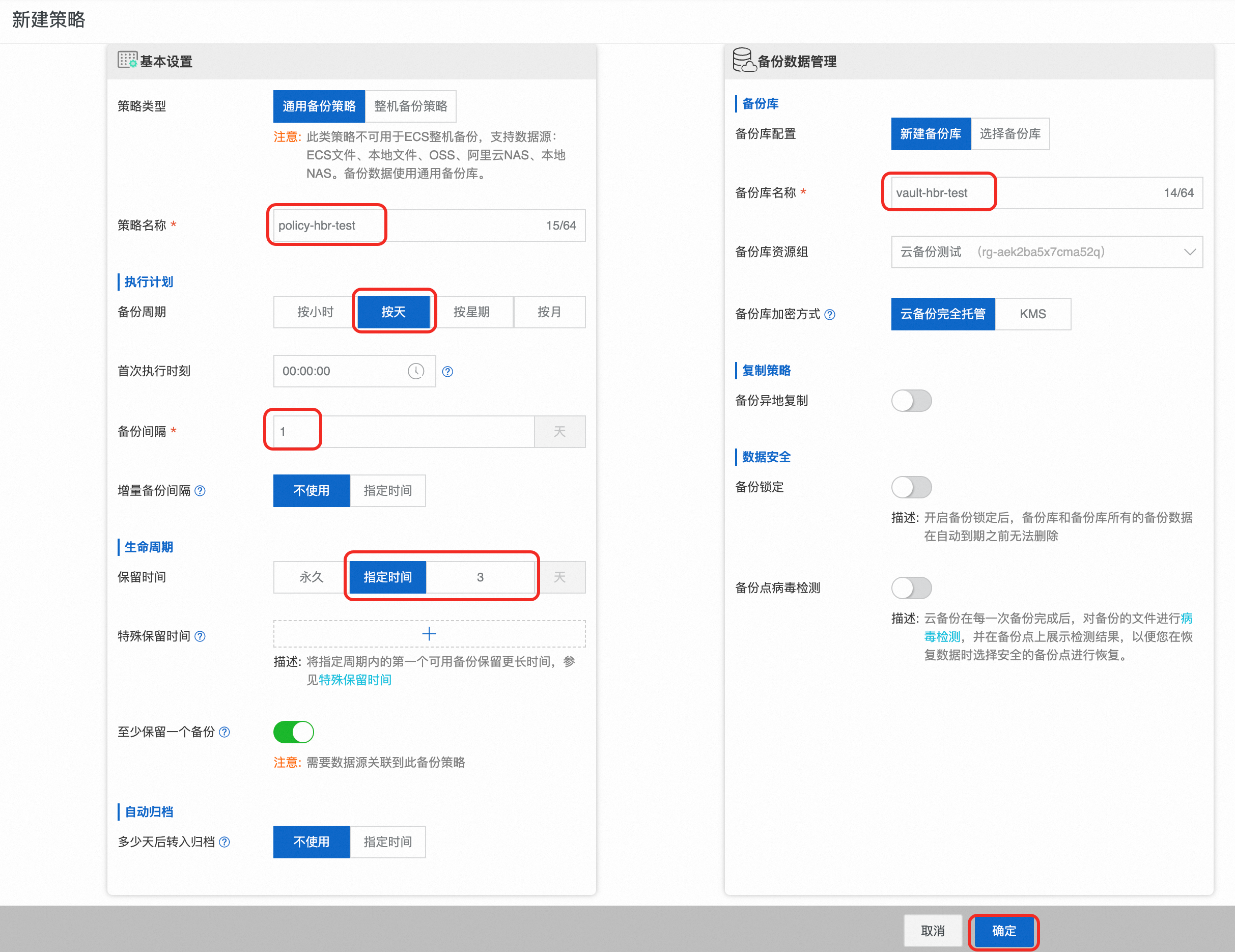The image size is (1235, 952).
Task: Click help icon beside 特殊保留时间
Action: 200,636
